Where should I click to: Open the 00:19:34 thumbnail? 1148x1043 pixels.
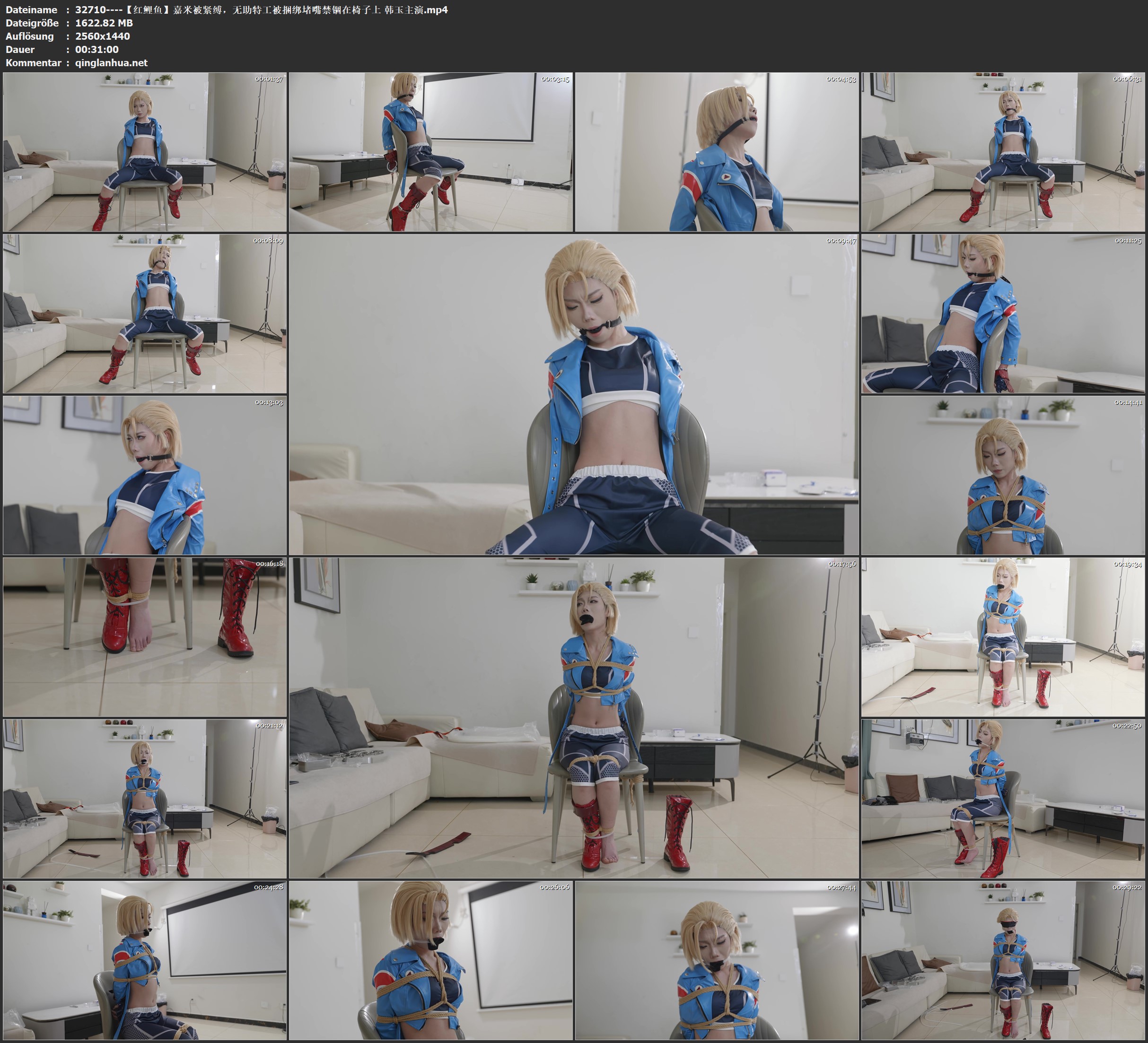click(x=1003, y=636)
